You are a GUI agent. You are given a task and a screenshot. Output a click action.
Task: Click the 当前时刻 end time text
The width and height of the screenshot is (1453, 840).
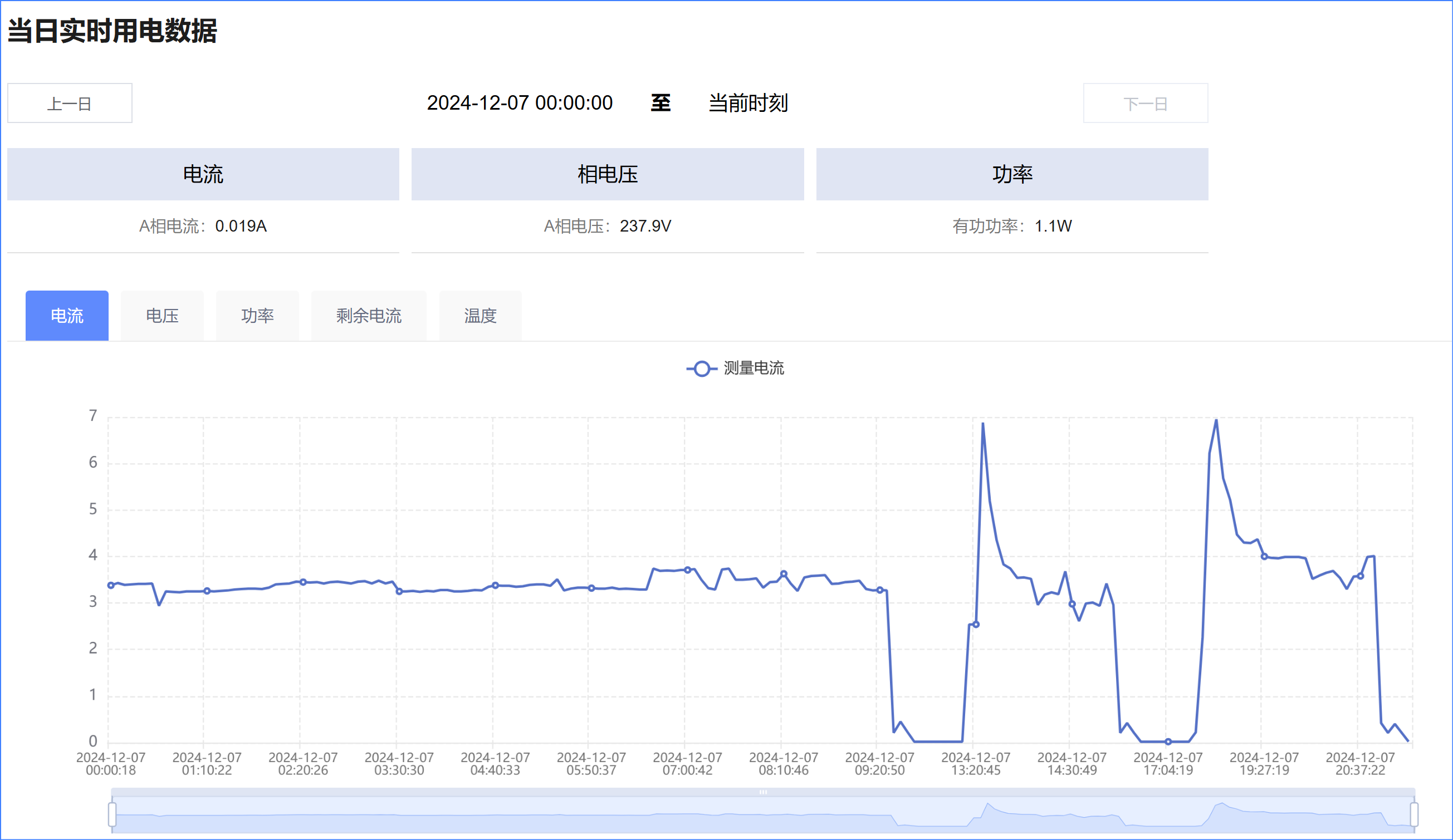click(748, 103)
